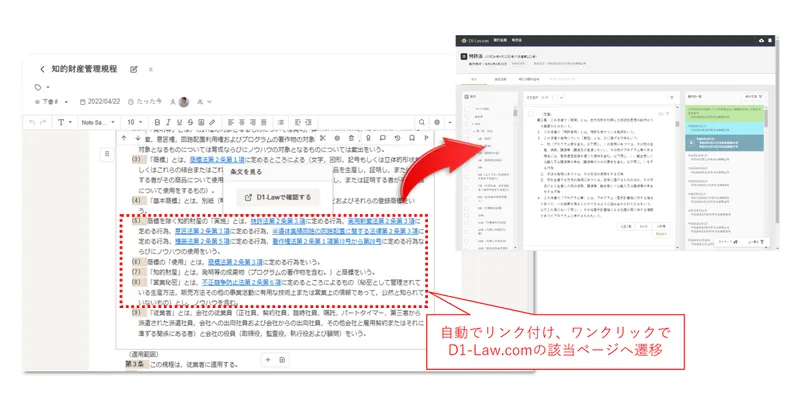Click the search magnifier in editor toolbar
This screenshot has height=420, width=800.
point(422,122)
